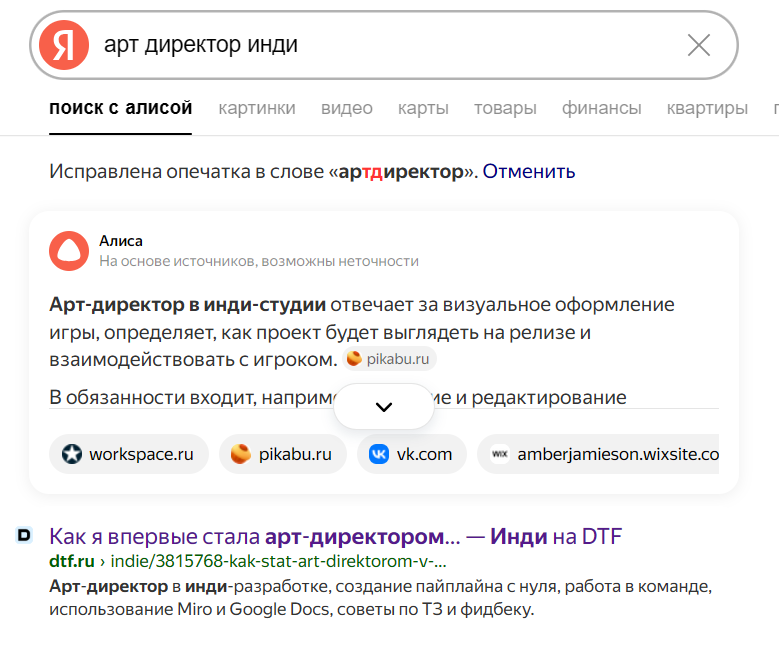Click the Yandex logo icon
Screen dimensions: 779x645
tap(64, 45)
